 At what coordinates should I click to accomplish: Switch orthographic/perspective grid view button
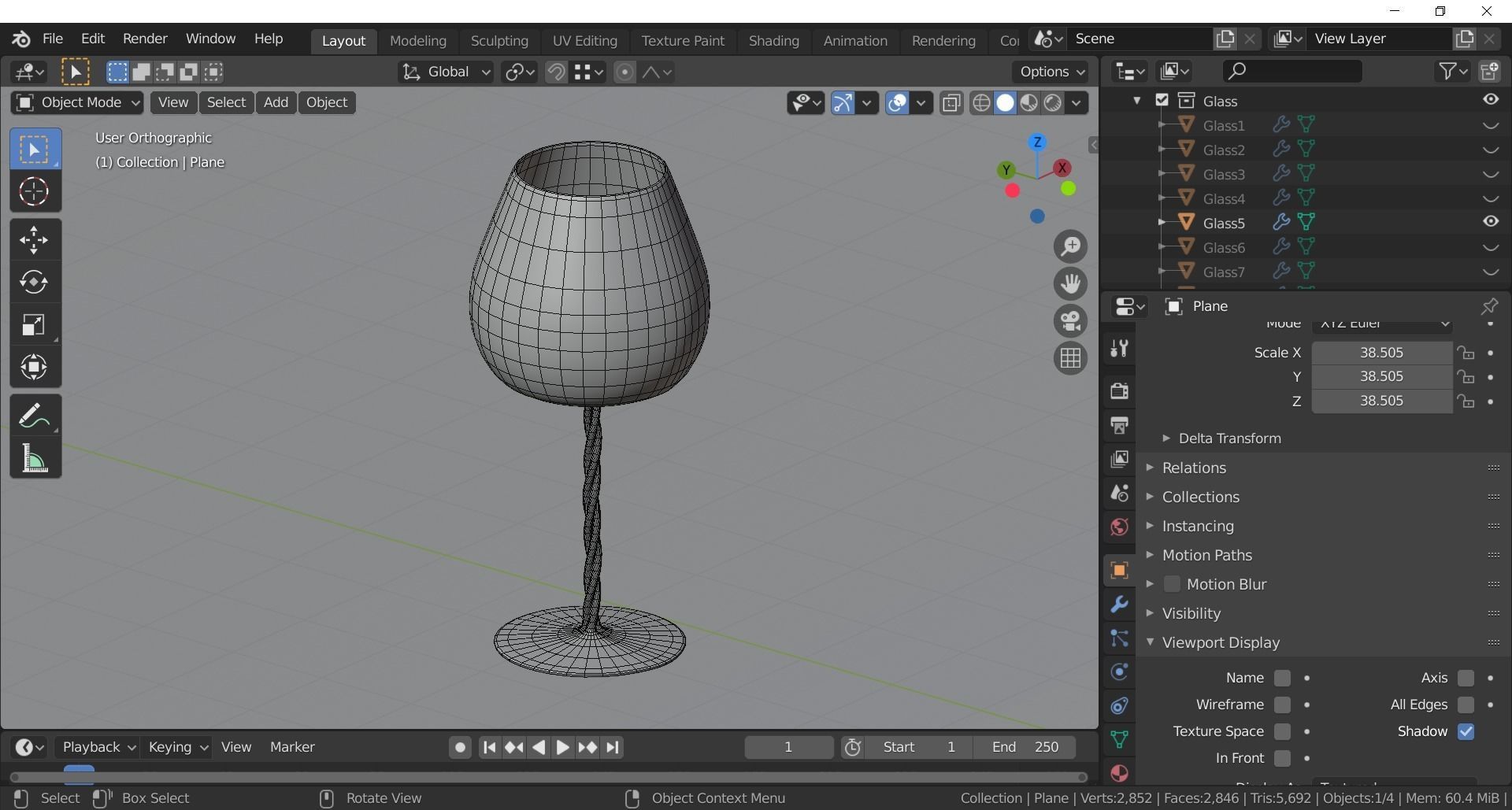(1070, 358)
